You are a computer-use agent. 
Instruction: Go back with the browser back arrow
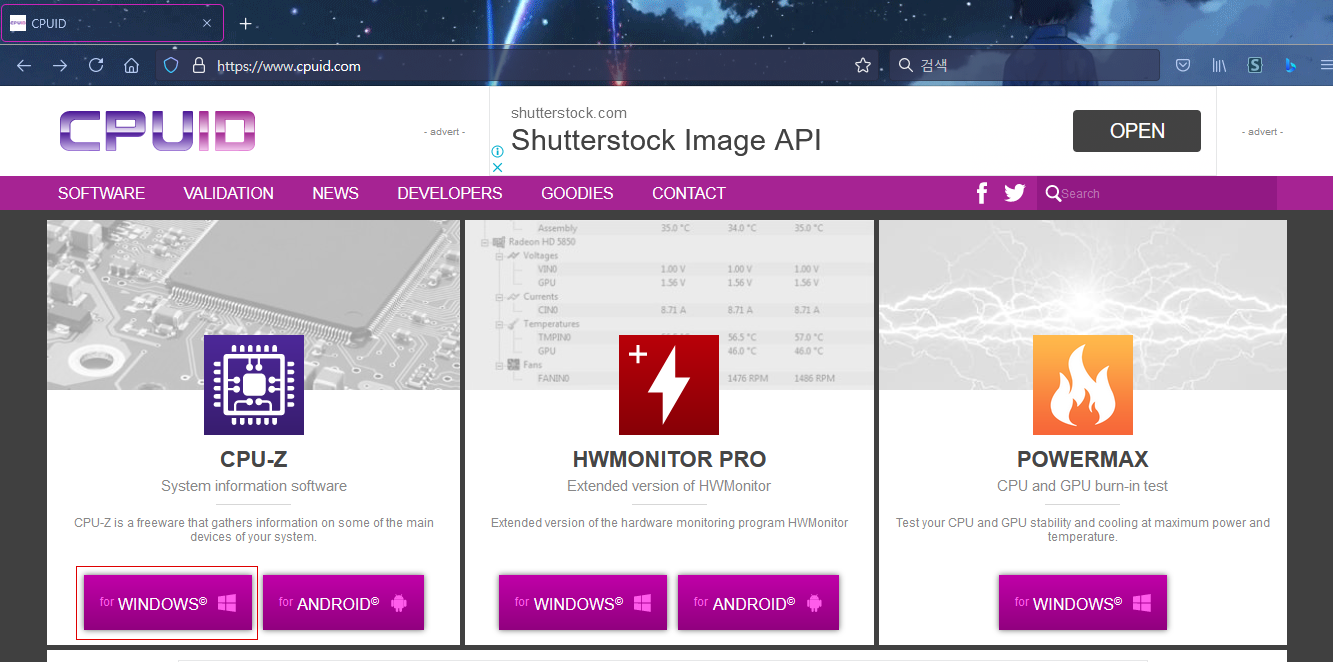24,66
